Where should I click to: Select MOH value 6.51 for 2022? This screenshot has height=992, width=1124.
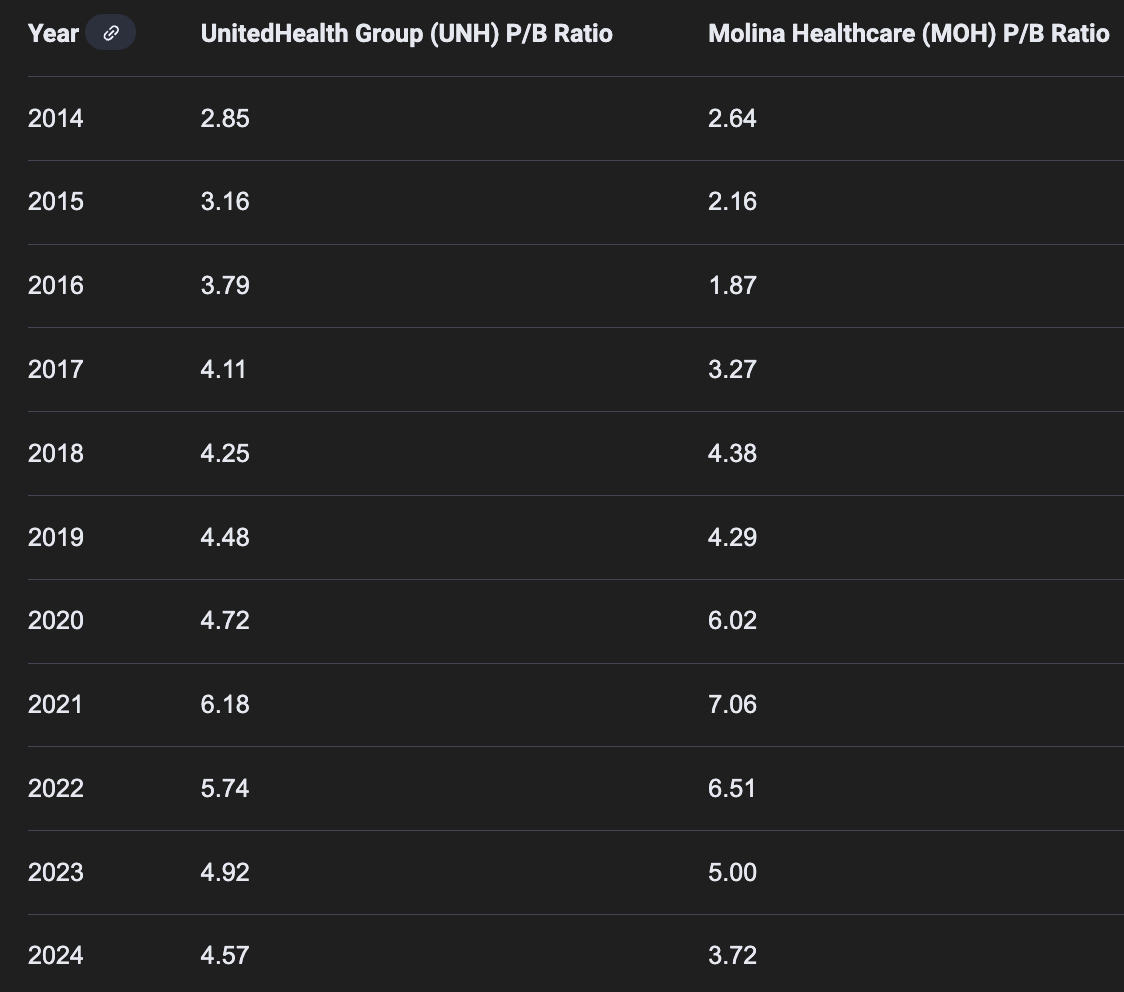[732, 788]
